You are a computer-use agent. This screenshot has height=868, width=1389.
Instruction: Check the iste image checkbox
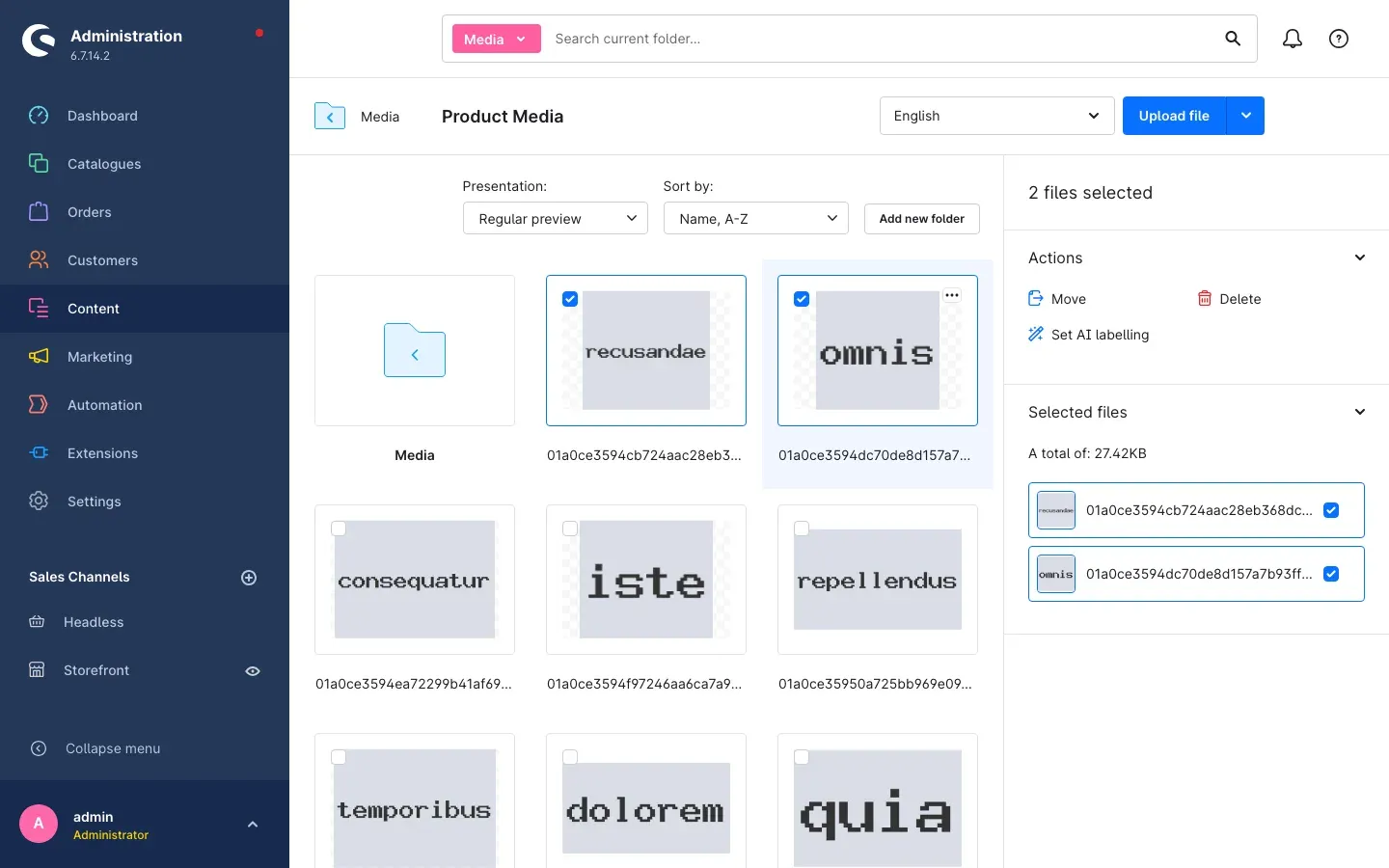point(570,529)
